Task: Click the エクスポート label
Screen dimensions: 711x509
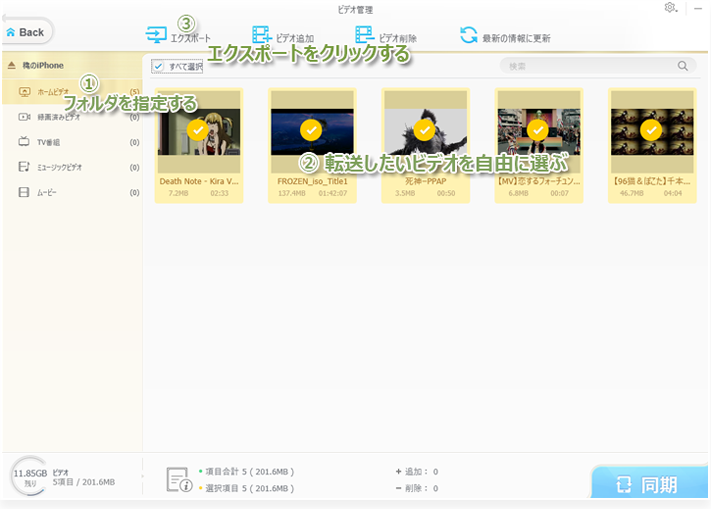Action: [x=190, y=38]
